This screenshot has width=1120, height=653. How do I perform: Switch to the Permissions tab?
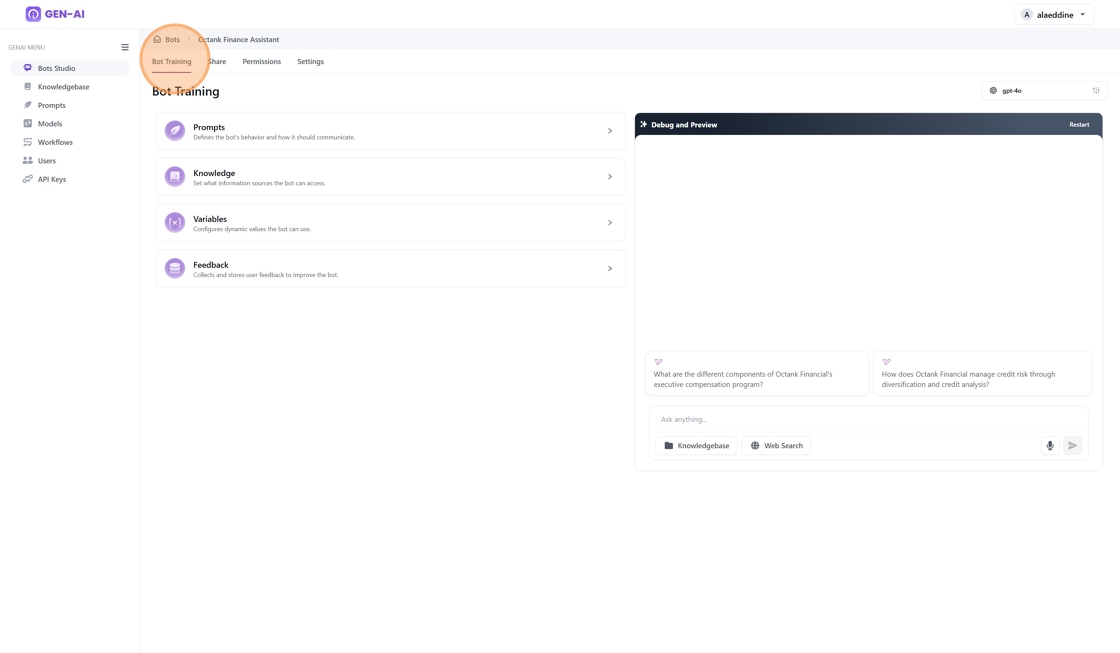coord(261,62)
